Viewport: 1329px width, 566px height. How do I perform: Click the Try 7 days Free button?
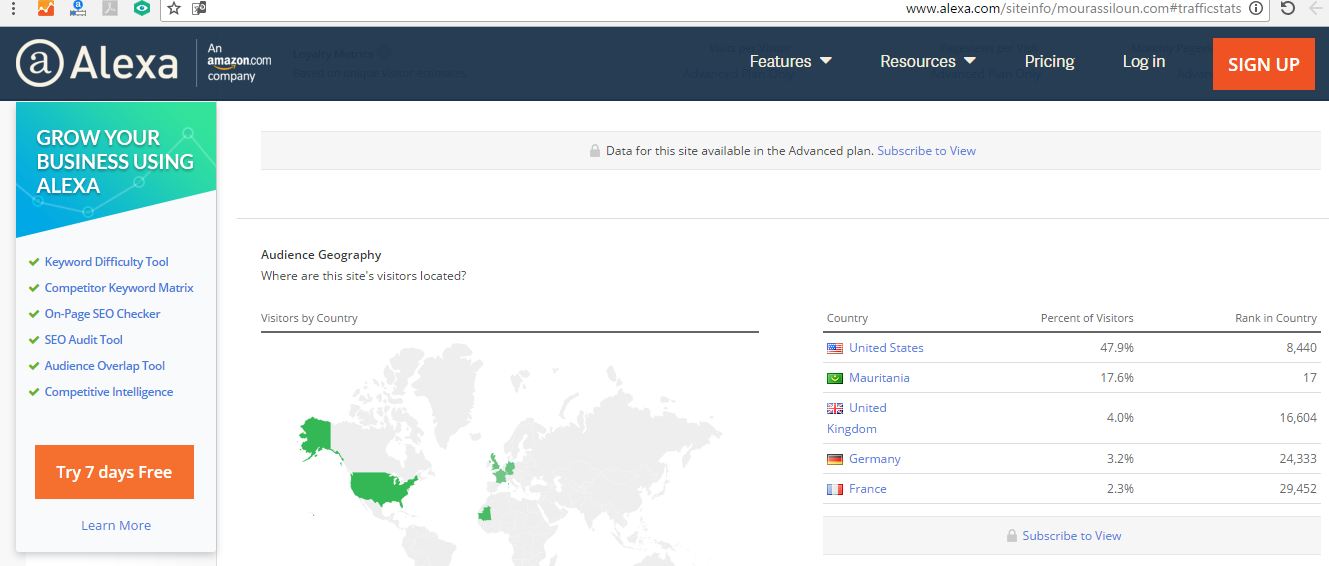coord(114,472)
